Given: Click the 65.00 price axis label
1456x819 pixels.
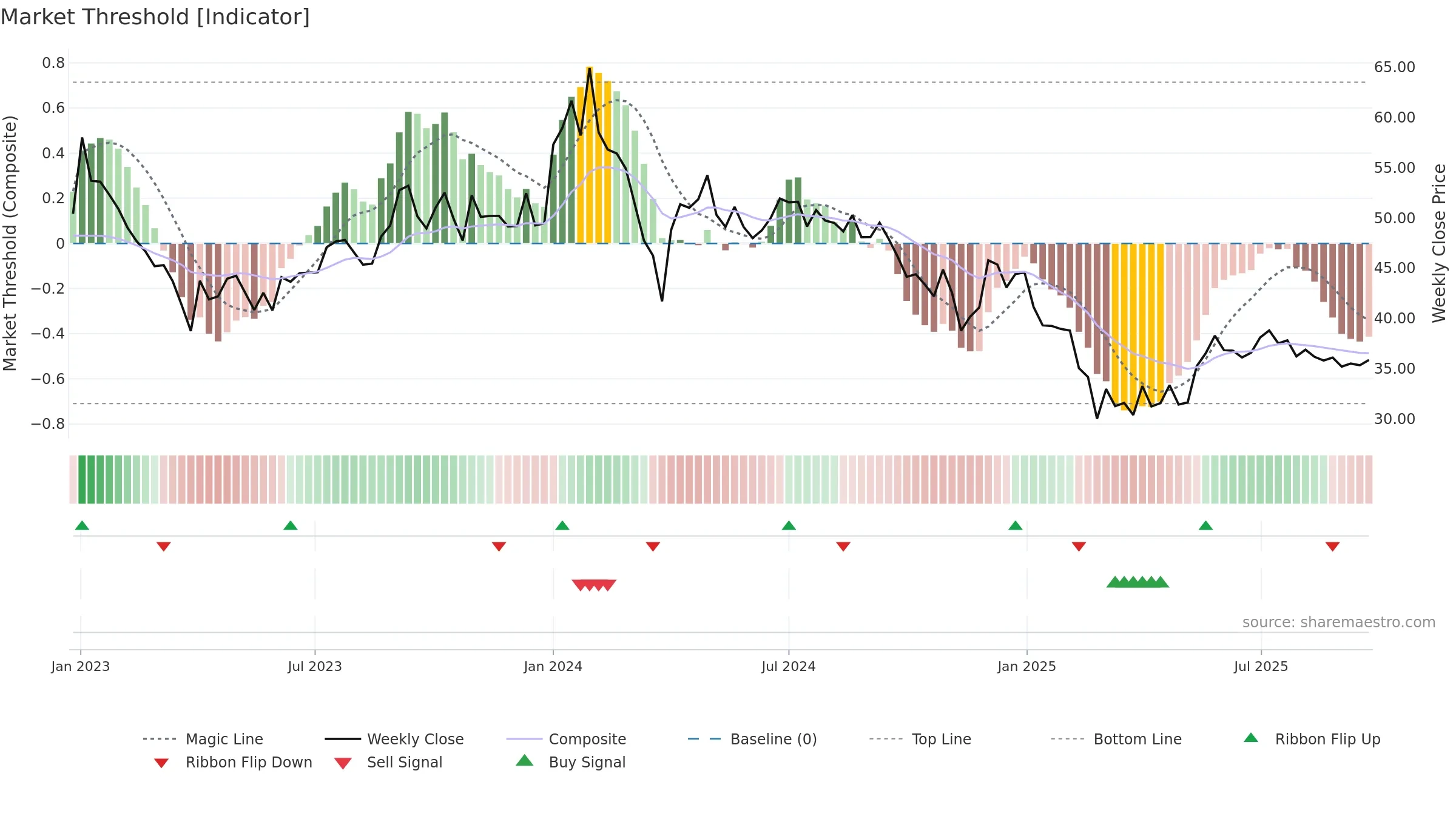Looking at the screenshot, I should coord(1395,67).
